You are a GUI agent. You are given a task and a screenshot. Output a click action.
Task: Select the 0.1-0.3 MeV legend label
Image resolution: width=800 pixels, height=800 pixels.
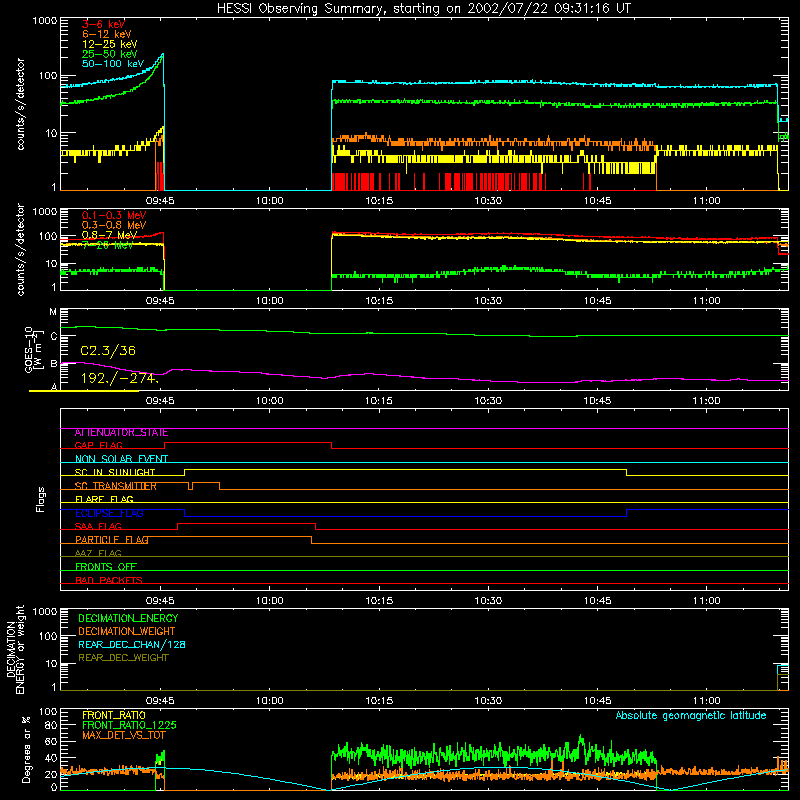(114, 215)
